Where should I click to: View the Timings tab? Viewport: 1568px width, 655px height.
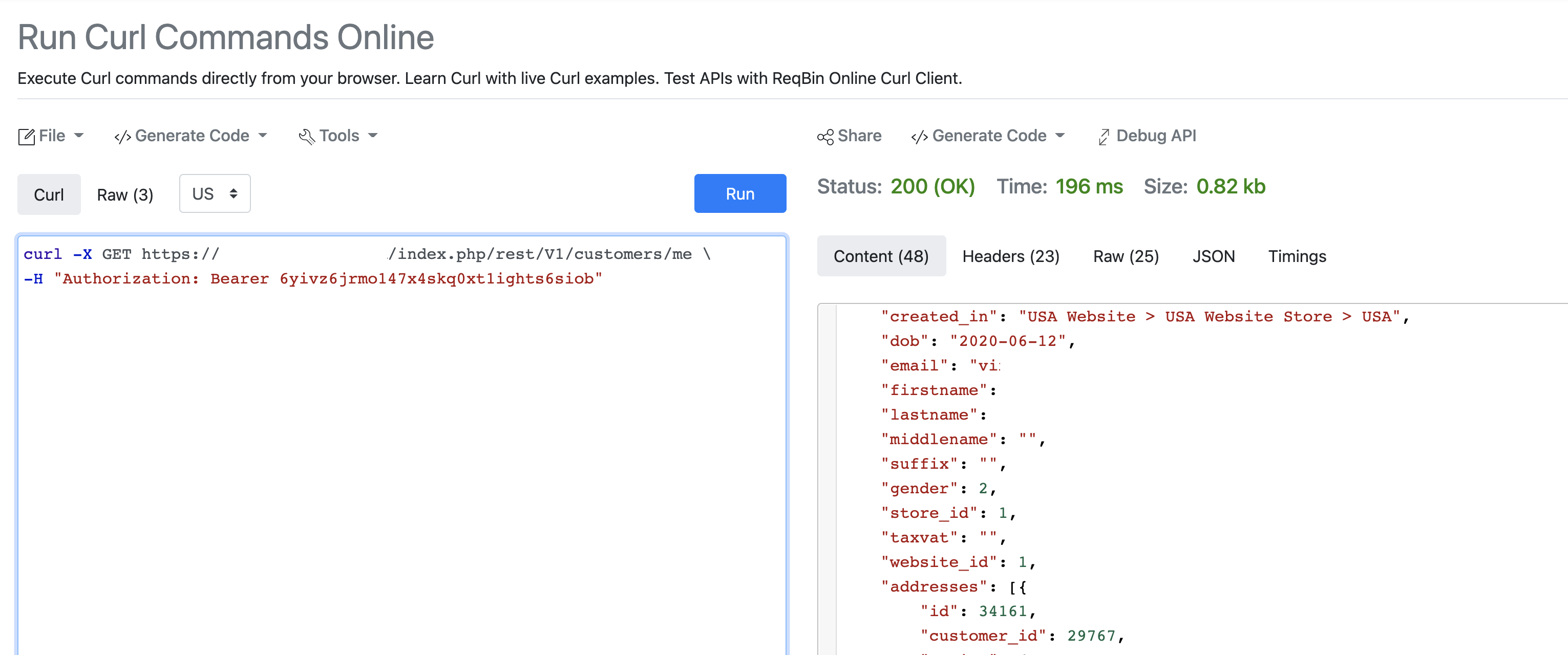[1297, 257]
